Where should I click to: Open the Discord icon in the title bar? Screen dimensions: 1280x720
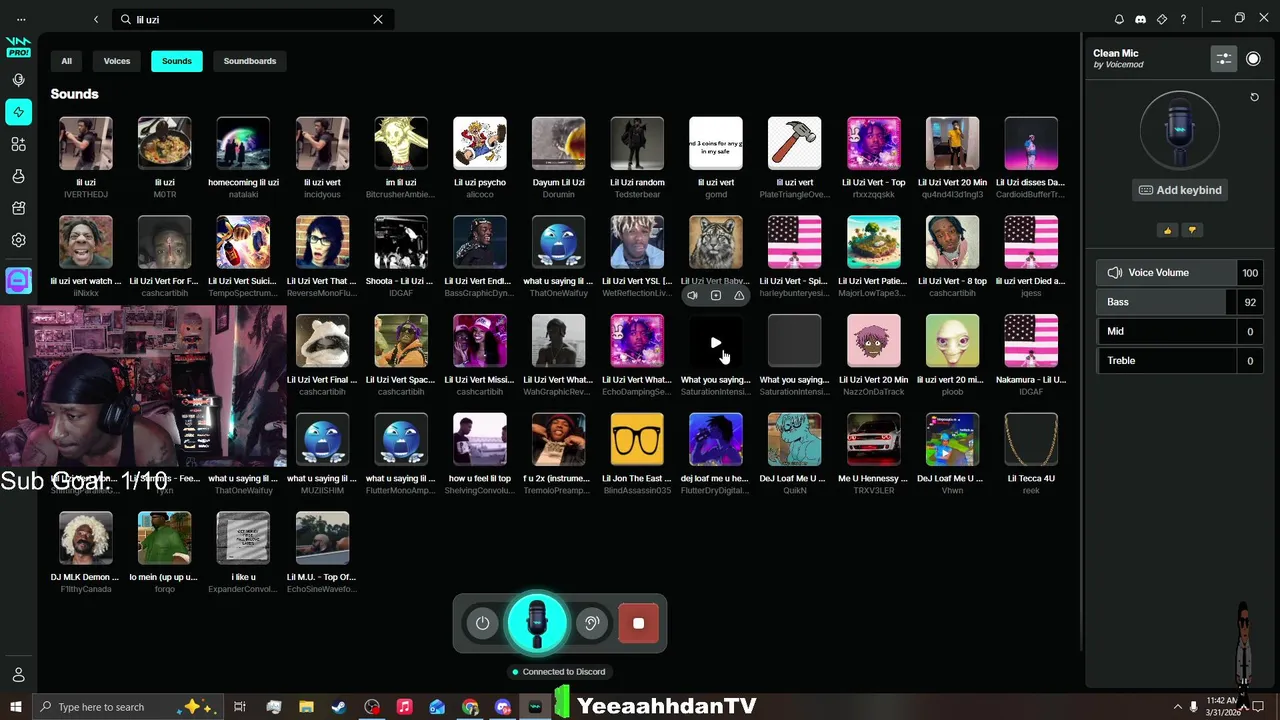1140,19
